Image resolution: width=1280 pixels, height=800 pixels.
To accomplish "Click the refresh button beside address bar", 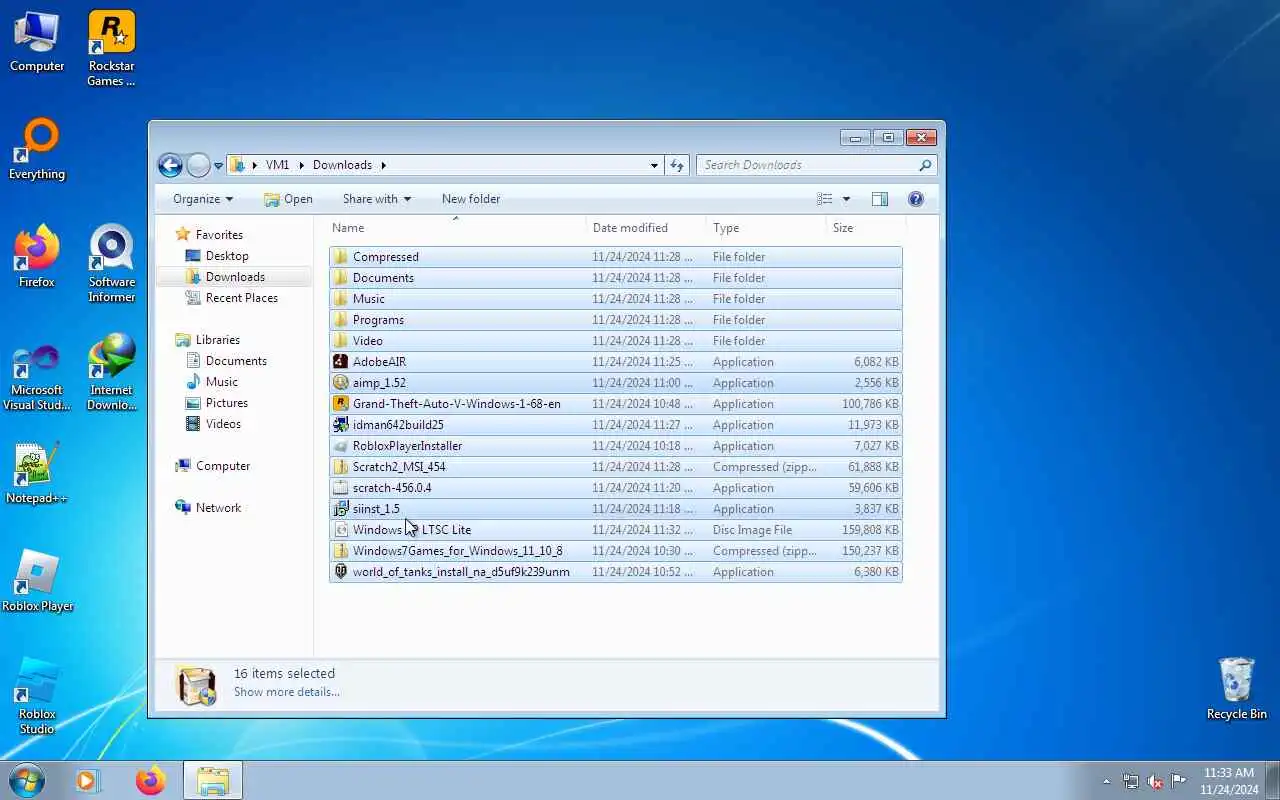I will pyautogui.click(x=677, y=165).
